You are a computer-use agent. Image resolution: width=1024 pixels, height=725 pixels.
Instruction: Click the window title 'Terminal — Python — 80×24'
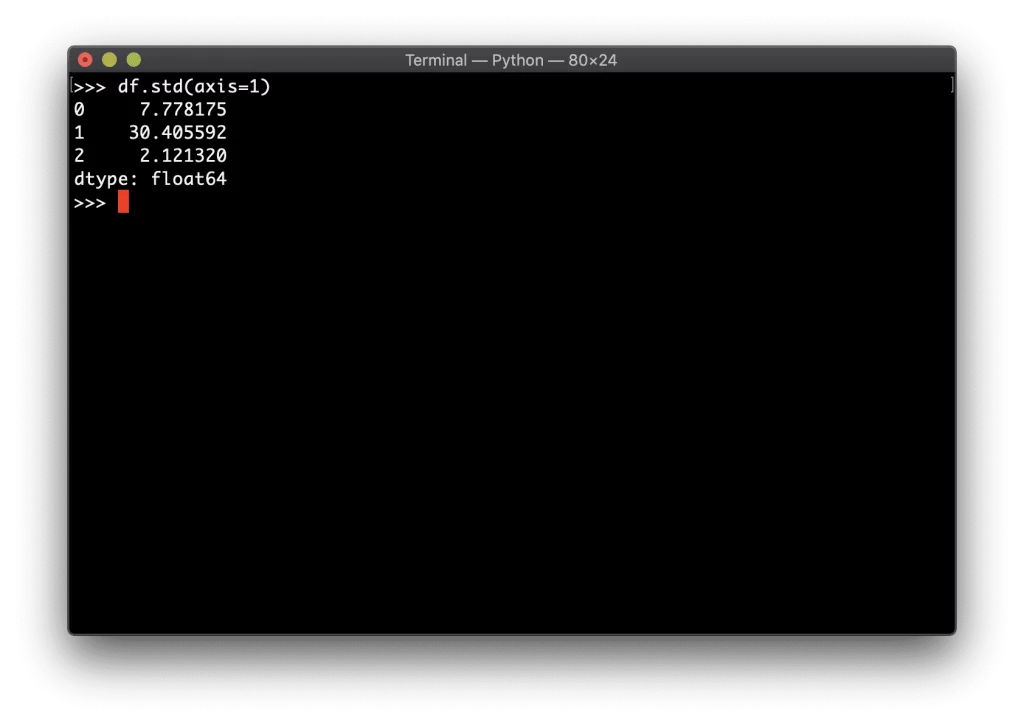(511, 60)
